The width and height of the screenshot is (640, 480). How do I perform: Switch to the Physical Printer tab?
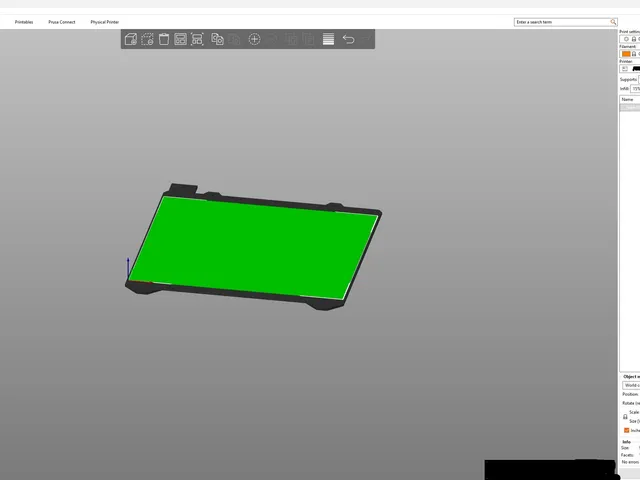click(x=105, y=22)
